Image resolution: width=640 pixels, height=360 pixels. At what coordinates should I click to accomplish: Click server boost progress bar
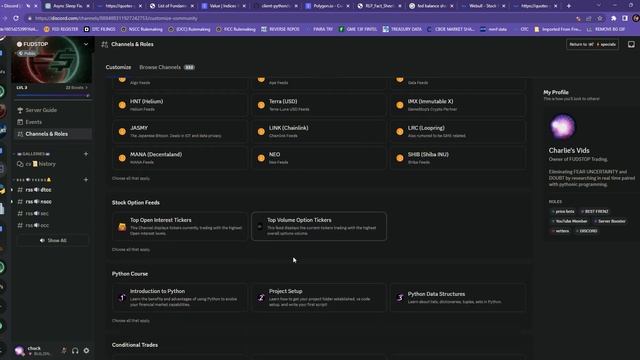[53, 96]
